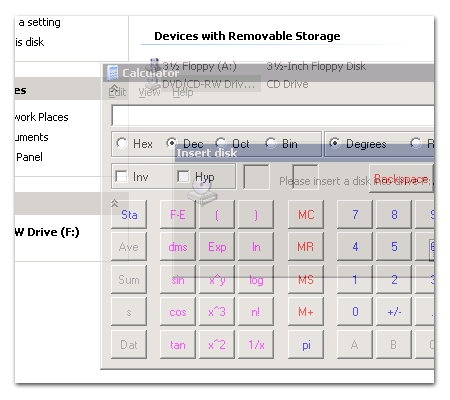Image resolution: width=450 pixels, height=400 pixels.
Task: Click the close parenthesis button
Action: pyautogui.click(x=256, y=214)
